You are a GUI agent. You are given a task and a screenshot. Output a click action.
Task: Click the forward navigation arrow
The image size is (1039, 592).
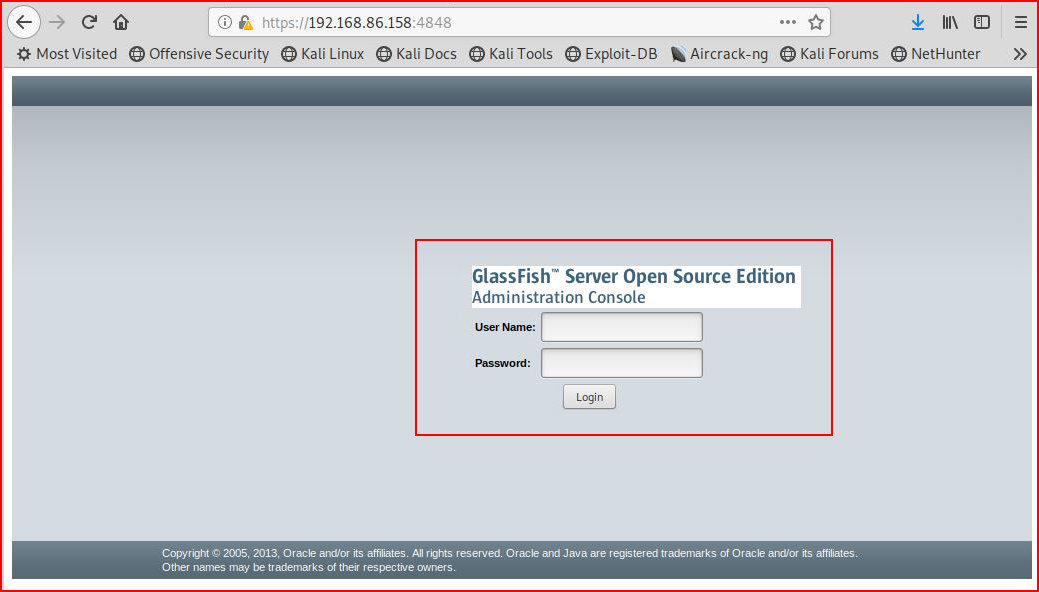pos(58,23)
